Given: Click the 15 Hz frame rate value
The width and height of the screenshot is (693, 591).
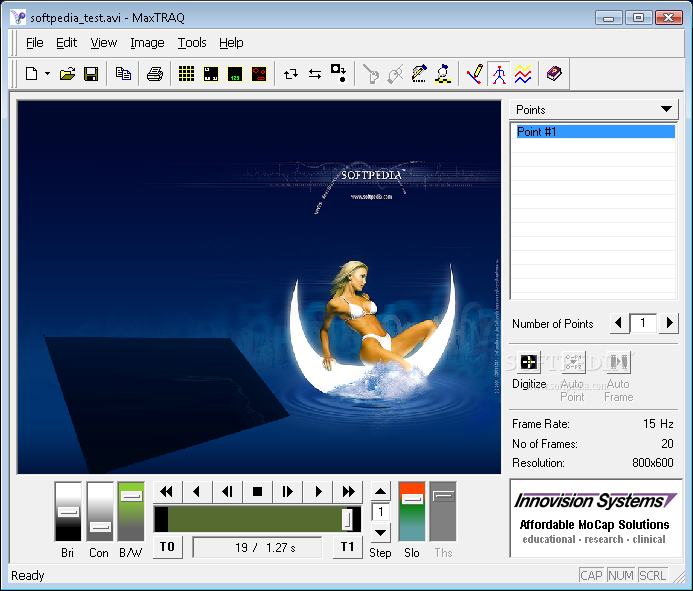Looking at the screenshot, I should [658, 424].
